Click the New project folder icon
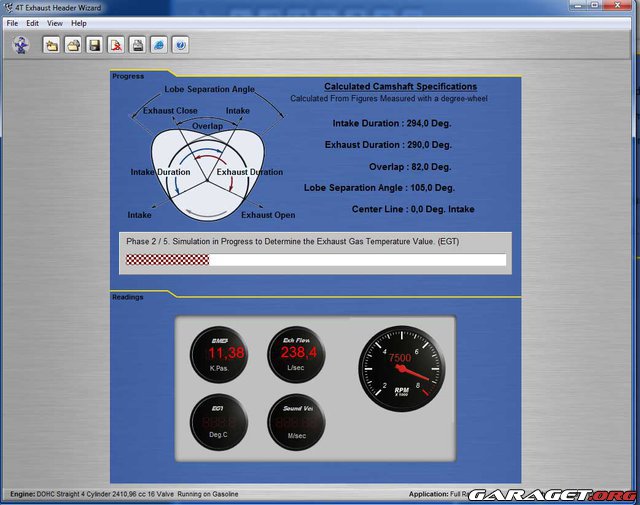This screenshot has height=505, width=640. point(51,45)
